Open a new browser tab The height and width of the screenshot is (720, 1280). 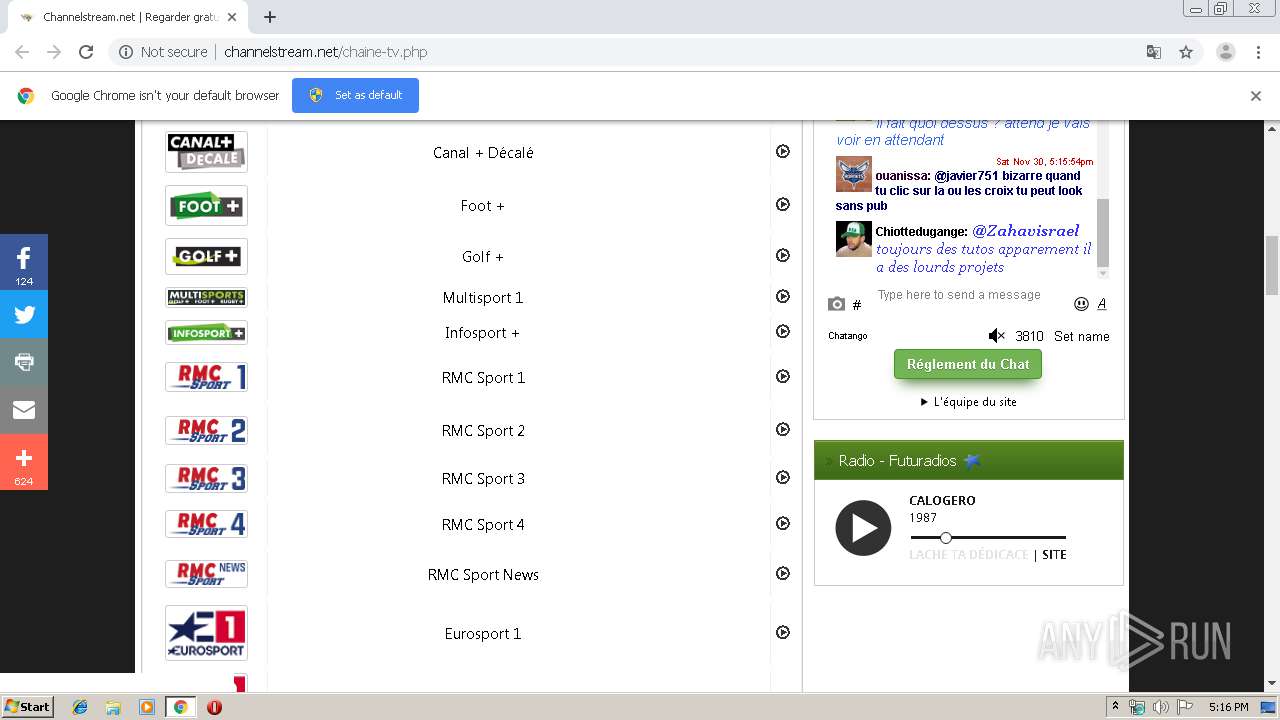coord(270,17)
